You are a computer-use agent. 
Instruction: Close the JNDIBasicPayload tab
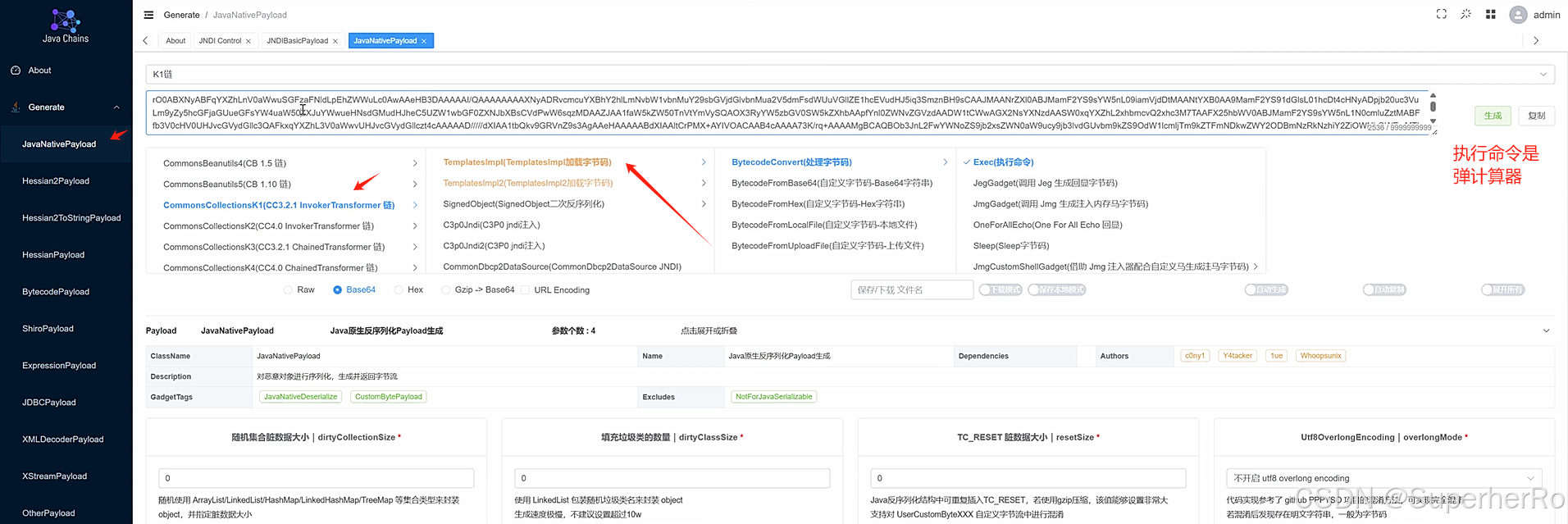point(335,41)
